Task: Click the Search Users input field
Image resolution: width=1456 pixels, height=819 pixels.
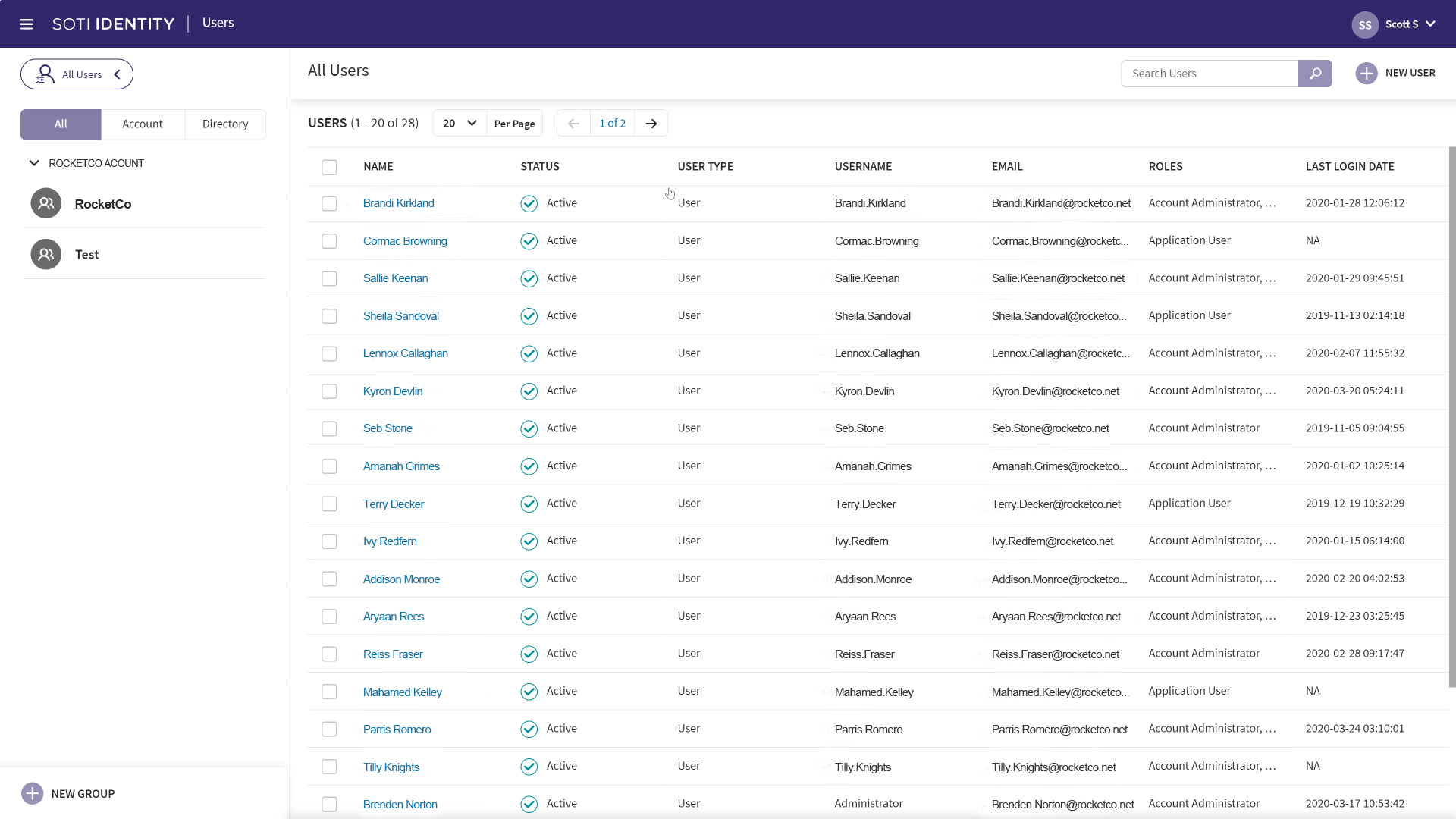Action: pos(1209,73)
